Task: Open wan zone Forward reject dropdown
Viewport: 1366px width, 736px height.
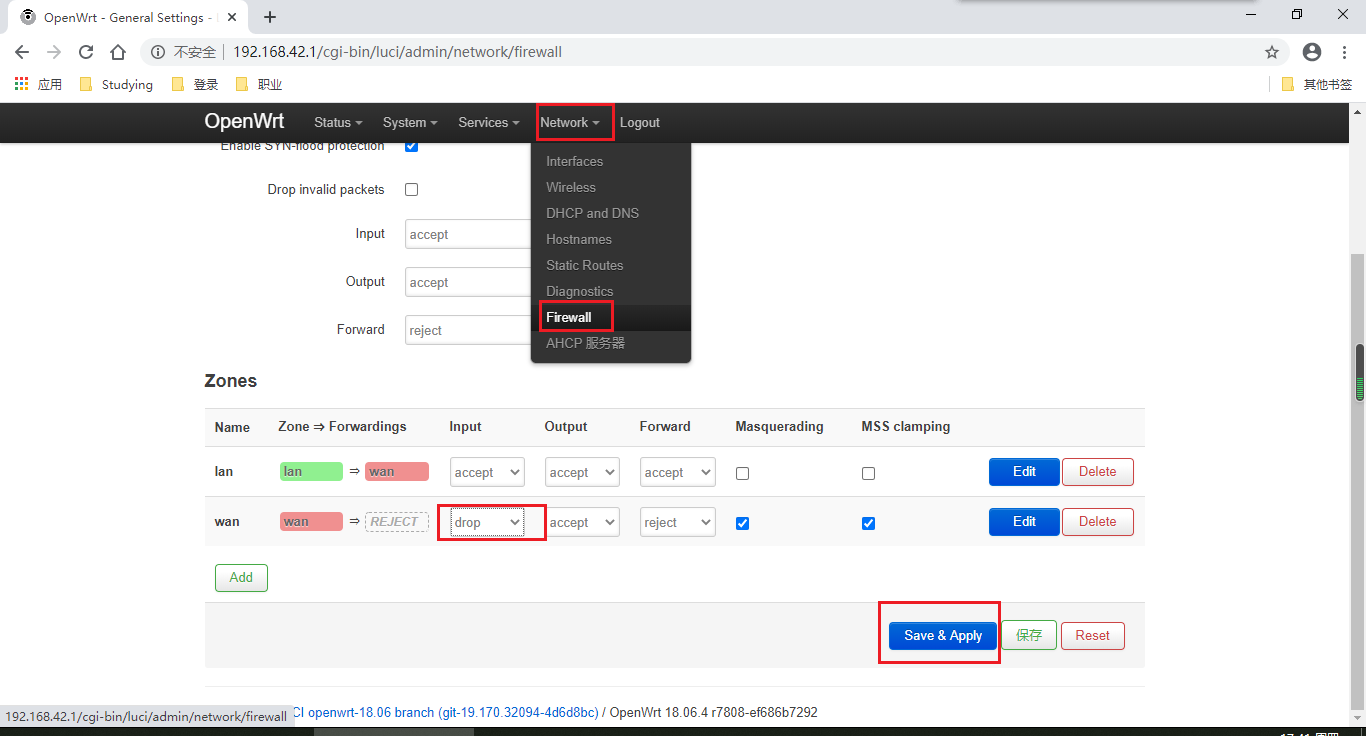Action: tap(677, 522)
